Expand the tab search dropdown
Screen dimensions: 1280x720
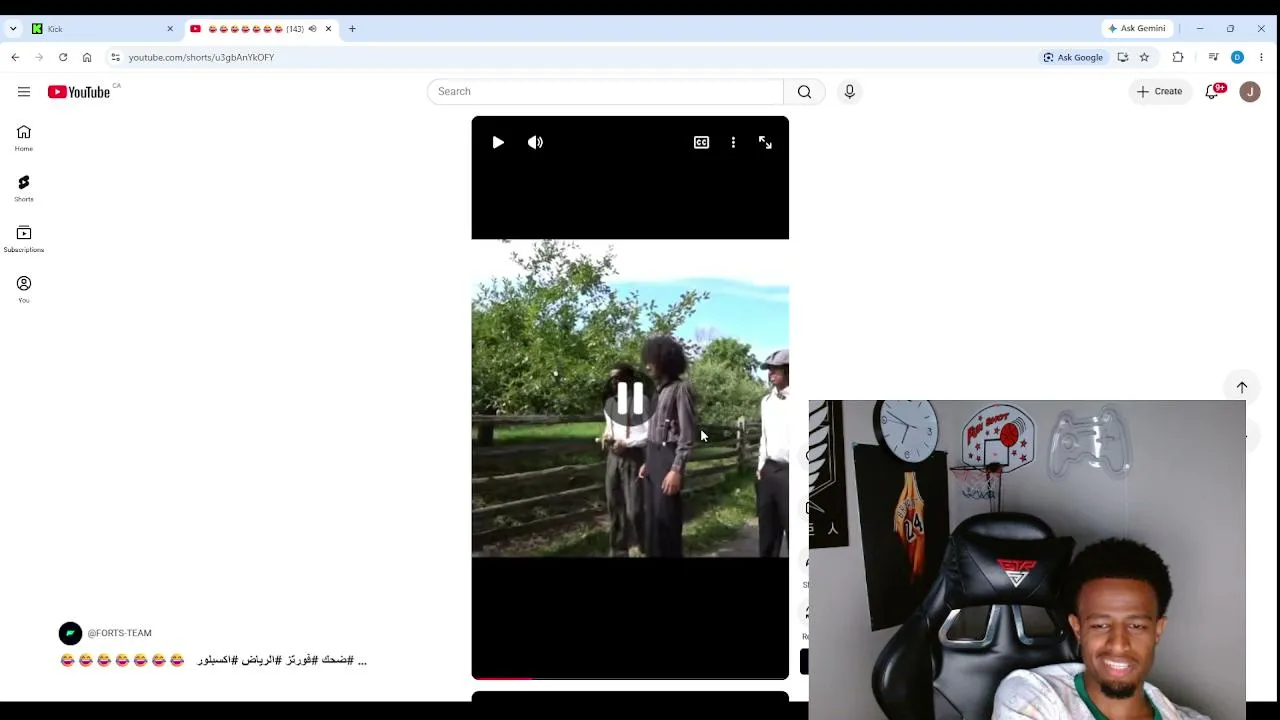[x=13, y=29]
